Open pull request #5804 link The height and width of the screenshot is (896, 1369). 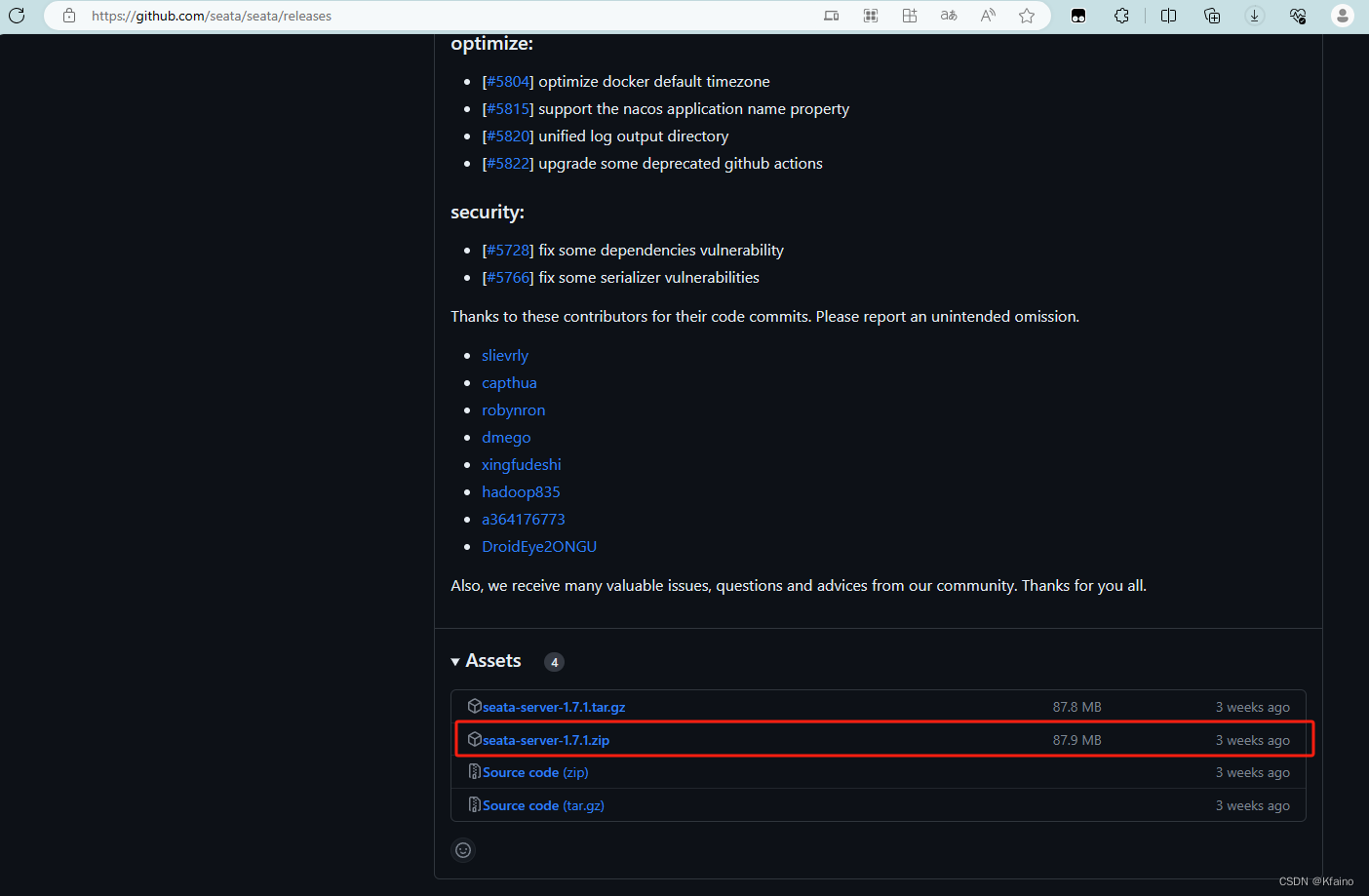tap(508, 82)
